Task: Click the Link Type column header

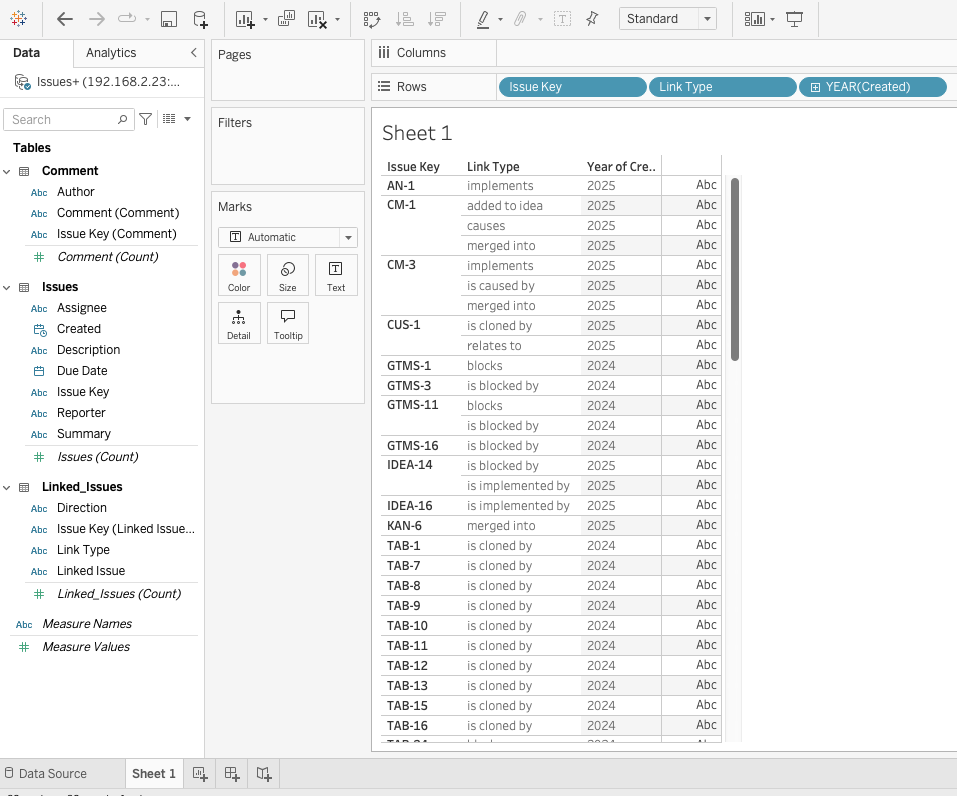Action: [493, 167]
